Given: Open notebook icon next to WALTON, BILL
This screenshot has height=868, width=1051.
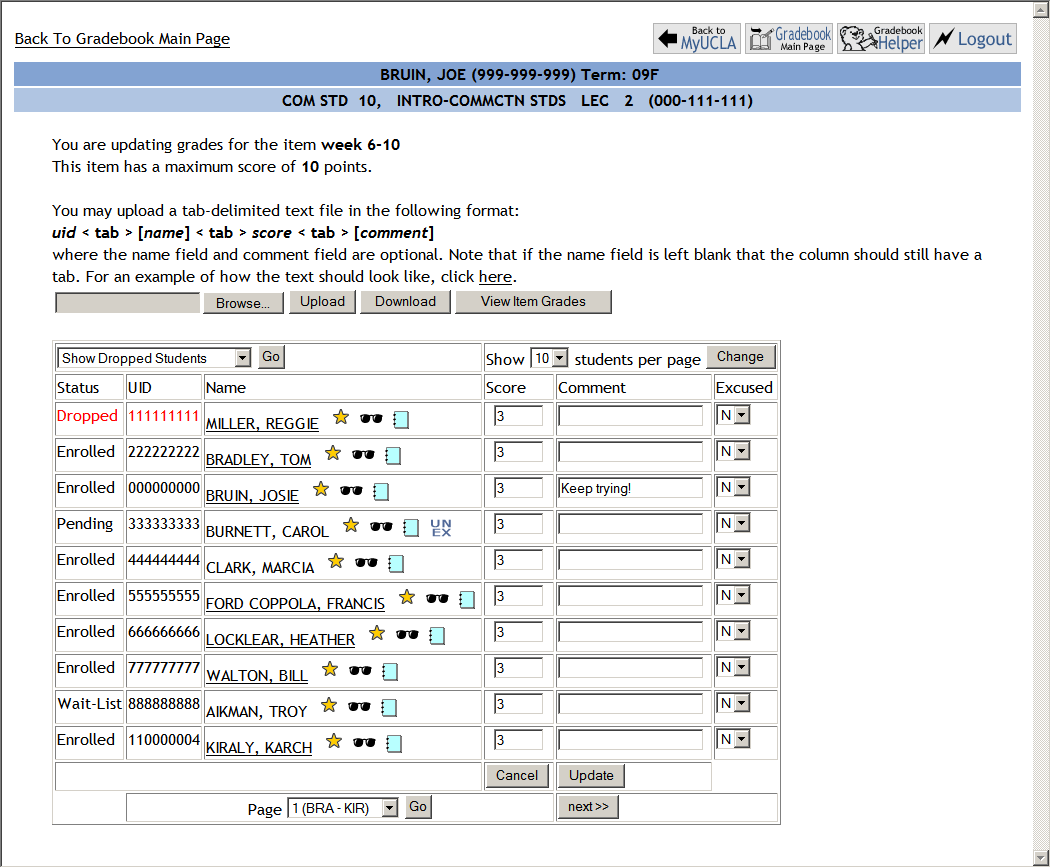Looking at the screenshot, I should [x=390, y=672].
